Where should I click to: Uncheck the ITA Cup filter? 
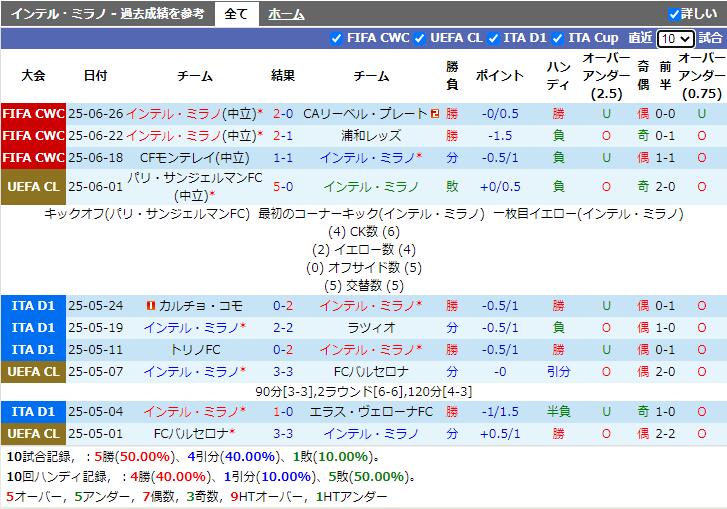pos(558,38)
